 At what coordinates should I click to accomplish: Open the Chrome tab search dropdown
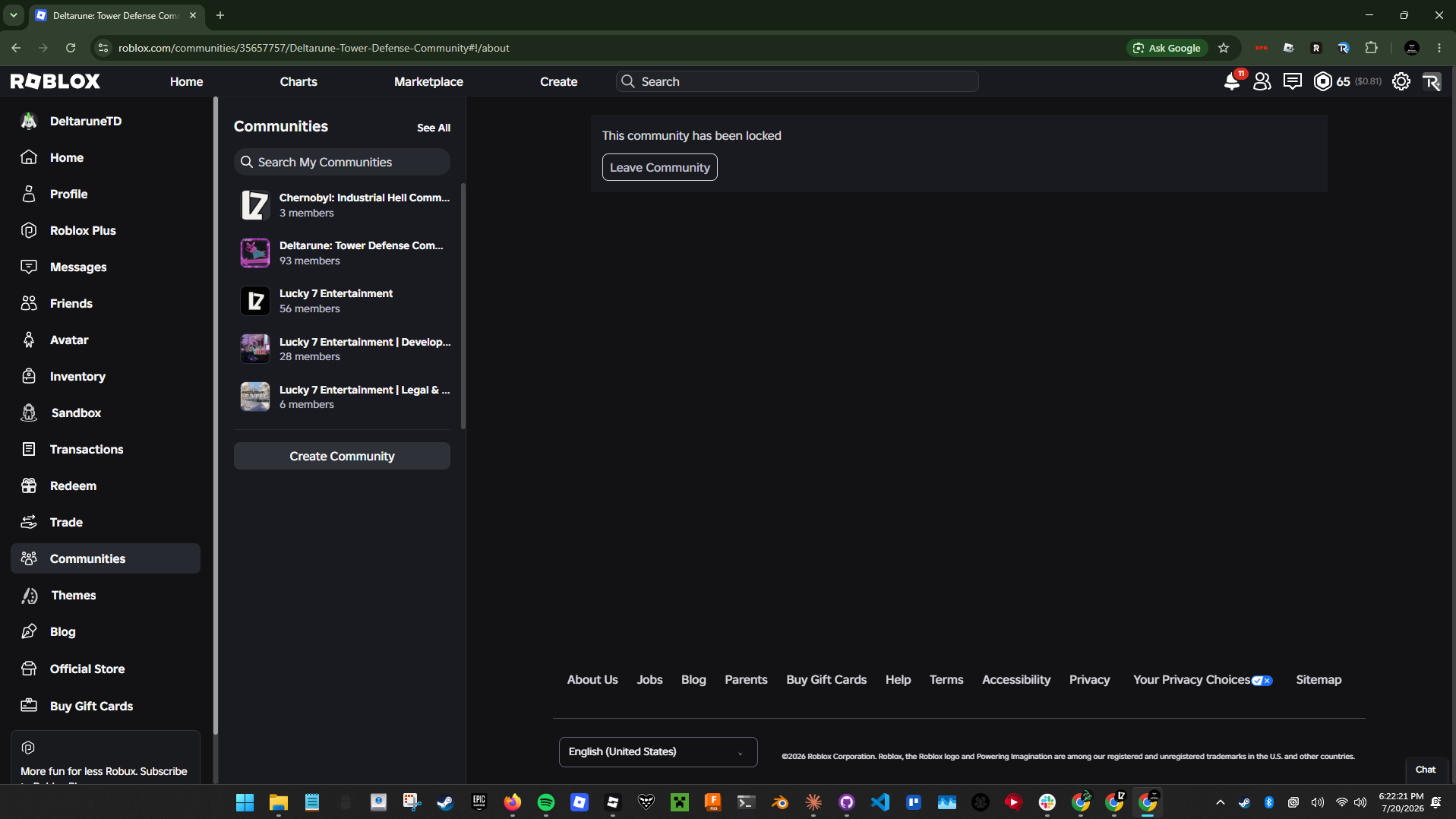pyautogui.click(x=14, y=15)
